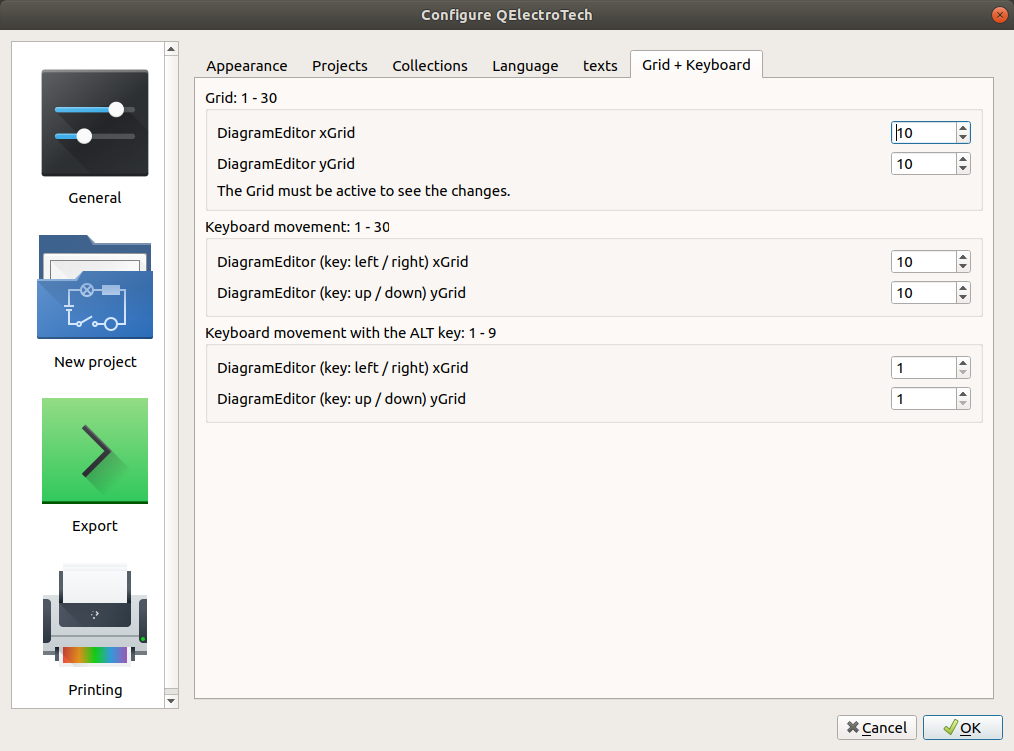Increase DiagramEditor yGrid with up arrow

click(x=963, y=158)
